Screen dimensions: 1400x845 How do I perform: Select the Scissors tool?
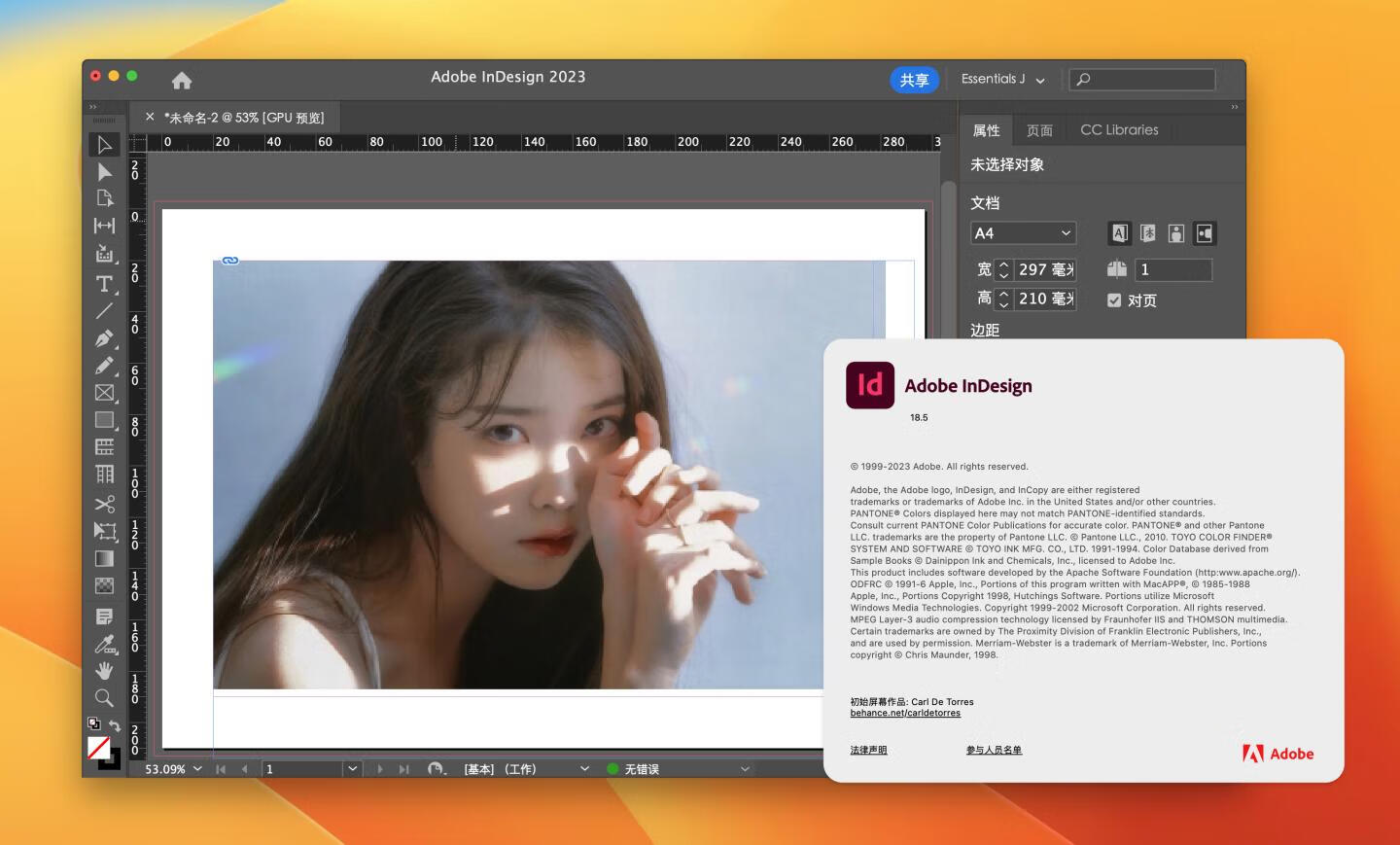[x=104, y=504]
